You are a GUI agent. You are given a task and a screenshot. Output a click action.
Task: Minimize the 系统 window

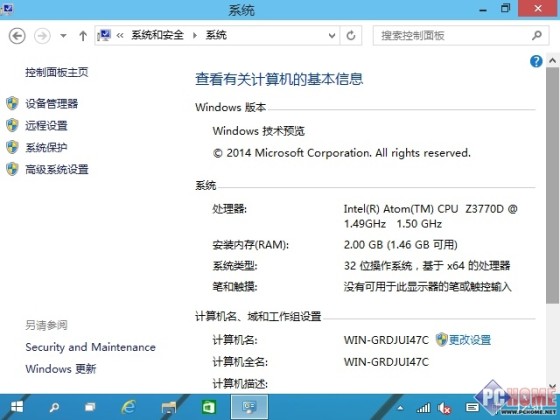pyautogui.click(x=483, y=9)
